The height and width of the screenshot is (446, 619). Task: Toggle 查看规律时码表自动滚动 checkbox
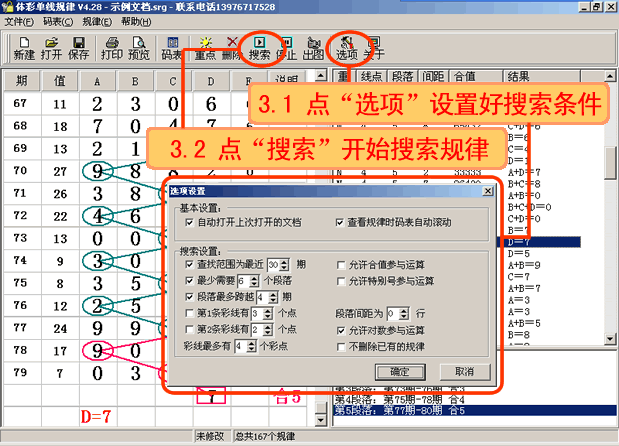pyautogui.click(x=340, y=223)
